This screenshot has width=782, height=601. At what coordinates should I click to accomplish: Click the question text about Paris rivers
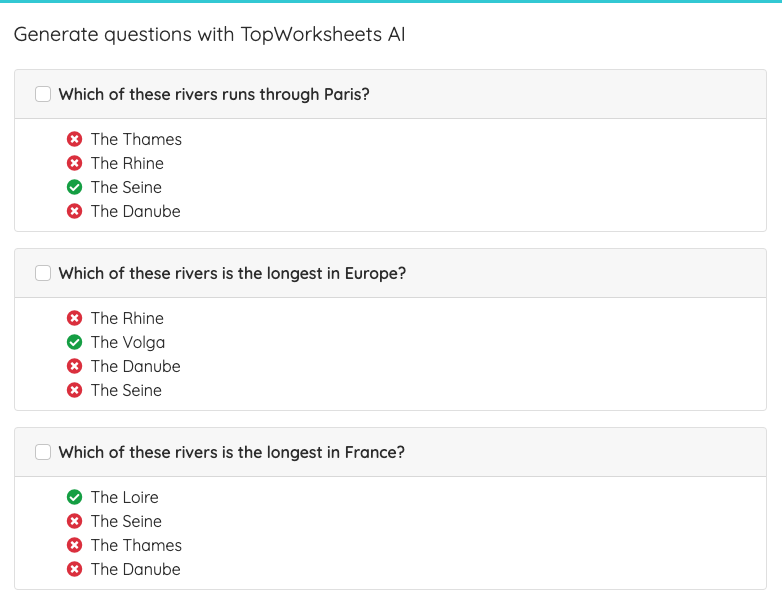coord(214,94)
